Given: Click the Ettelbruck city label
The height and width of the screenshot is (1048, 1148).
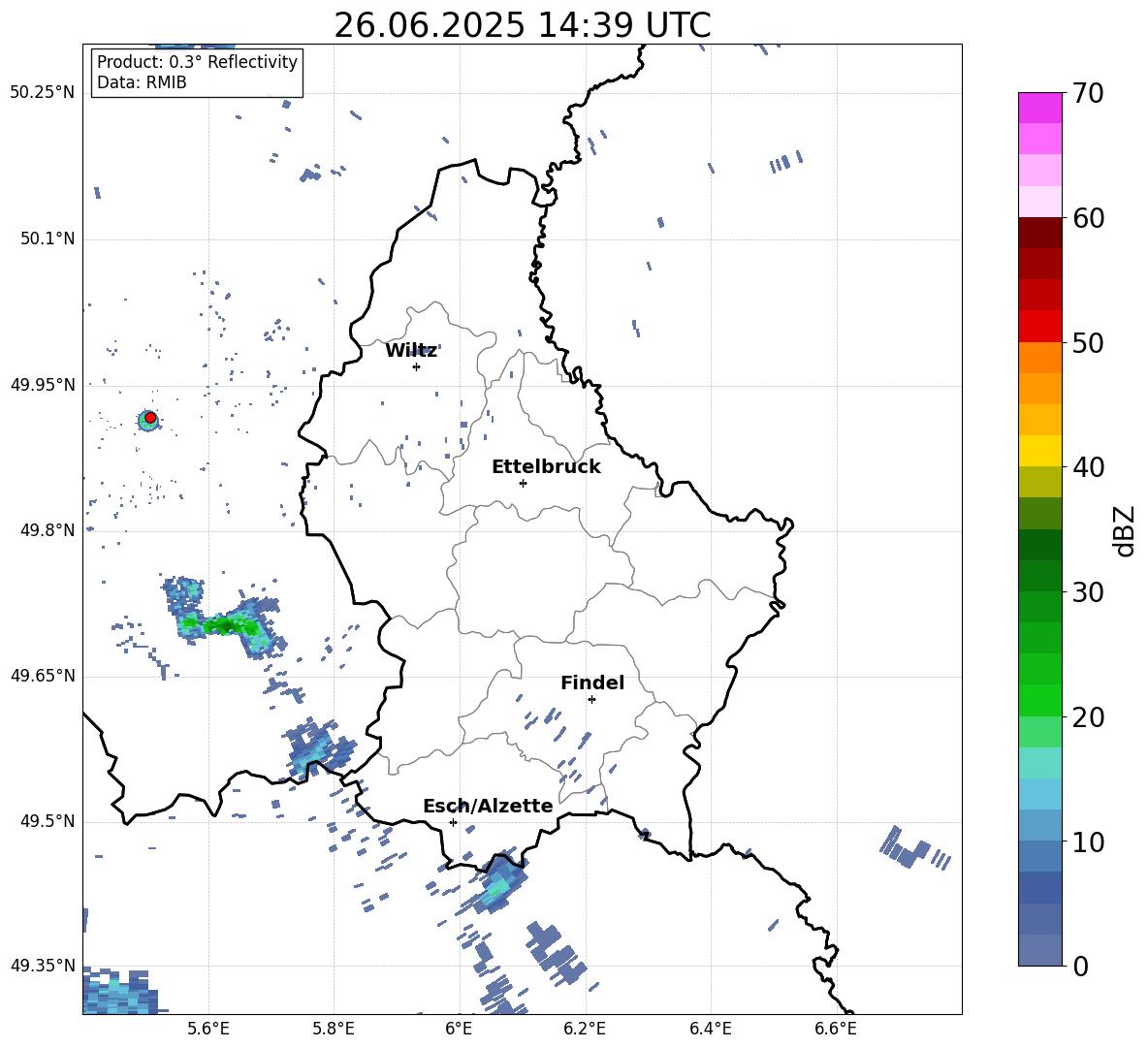Looking at the screenshot, I should [546, 467].
